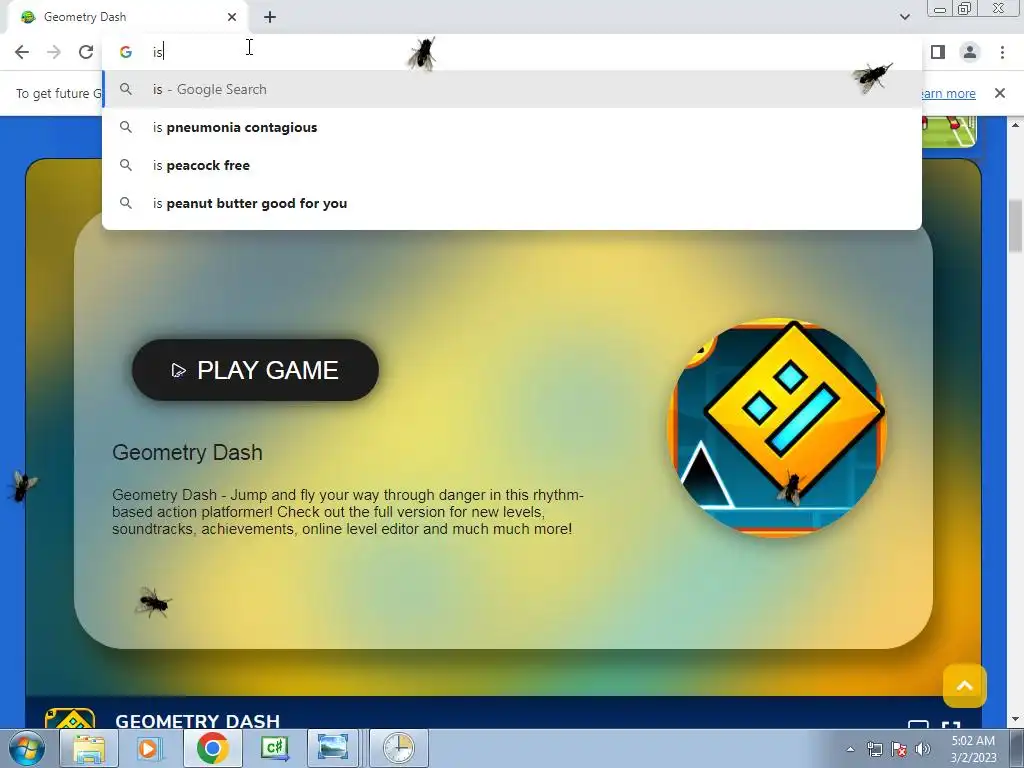Click the Chrome taskbar icon
The height and width of the screenshot is (768, 1024).
point(212,748)
